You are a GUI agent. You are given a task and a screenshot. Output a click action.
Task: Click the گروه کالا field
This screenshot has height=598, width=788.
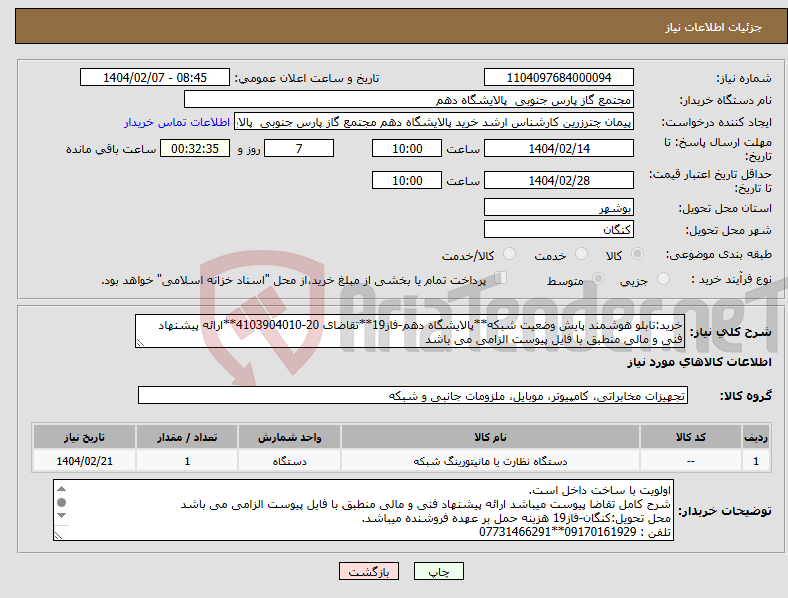(x=413, y=395)
